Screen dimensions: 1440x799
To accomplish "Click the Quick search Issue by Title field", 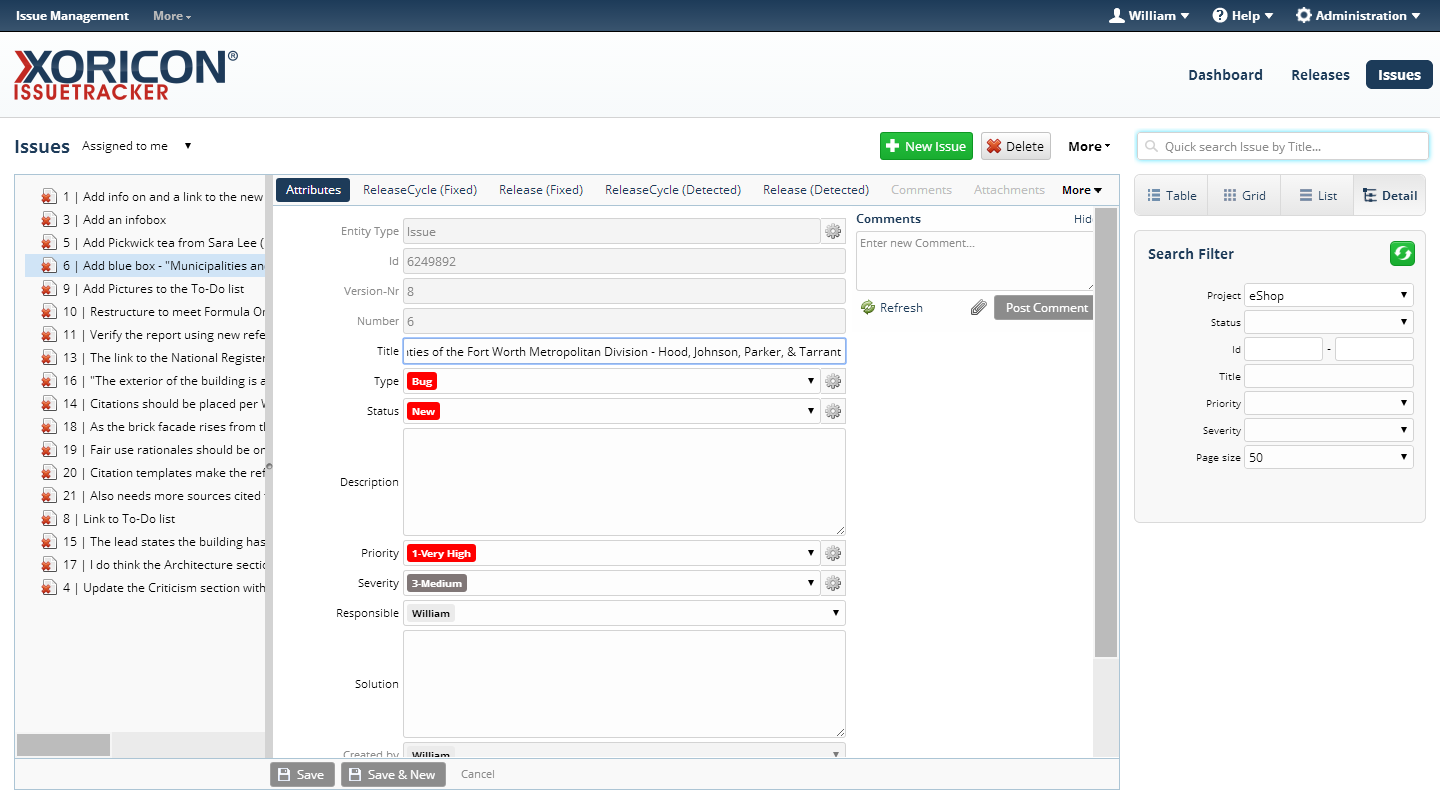I will pos(1283,146).
